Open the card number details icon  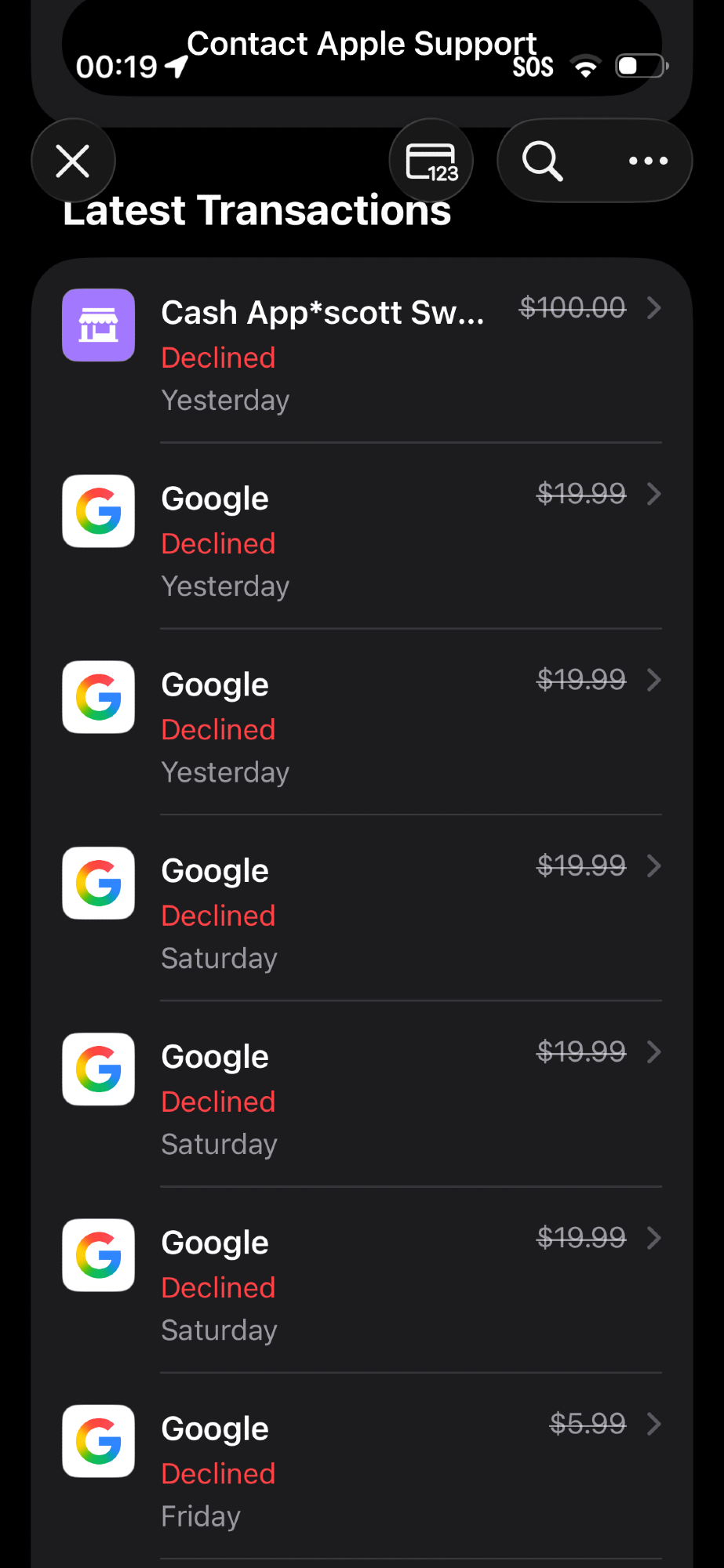(x=431, y=162)
